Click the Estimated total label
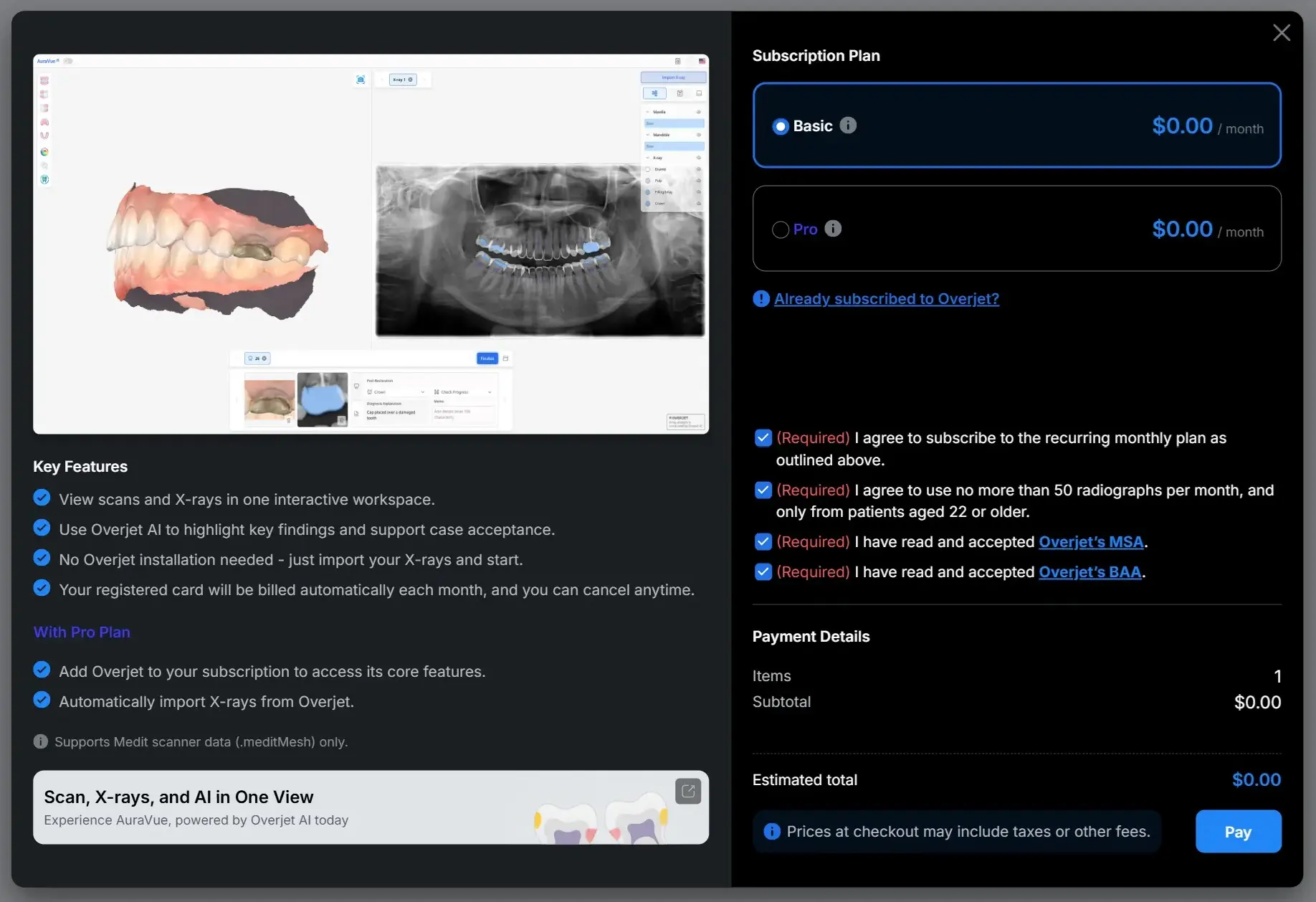Screen dimensions: 1316x902 [x=805, y=780]
